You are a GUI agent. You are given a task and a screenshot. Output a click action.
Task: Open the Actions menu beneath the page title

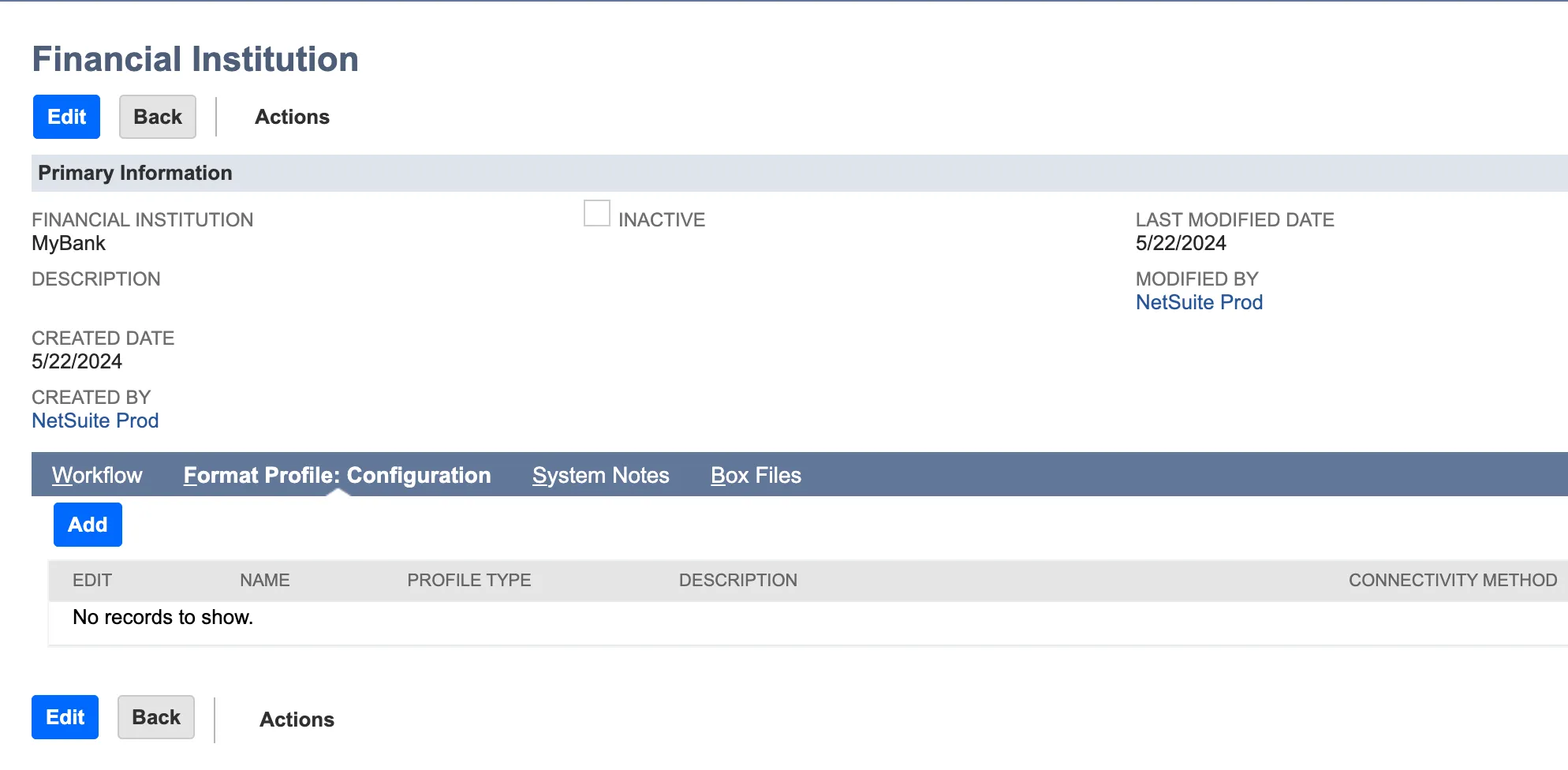point(292,117)
